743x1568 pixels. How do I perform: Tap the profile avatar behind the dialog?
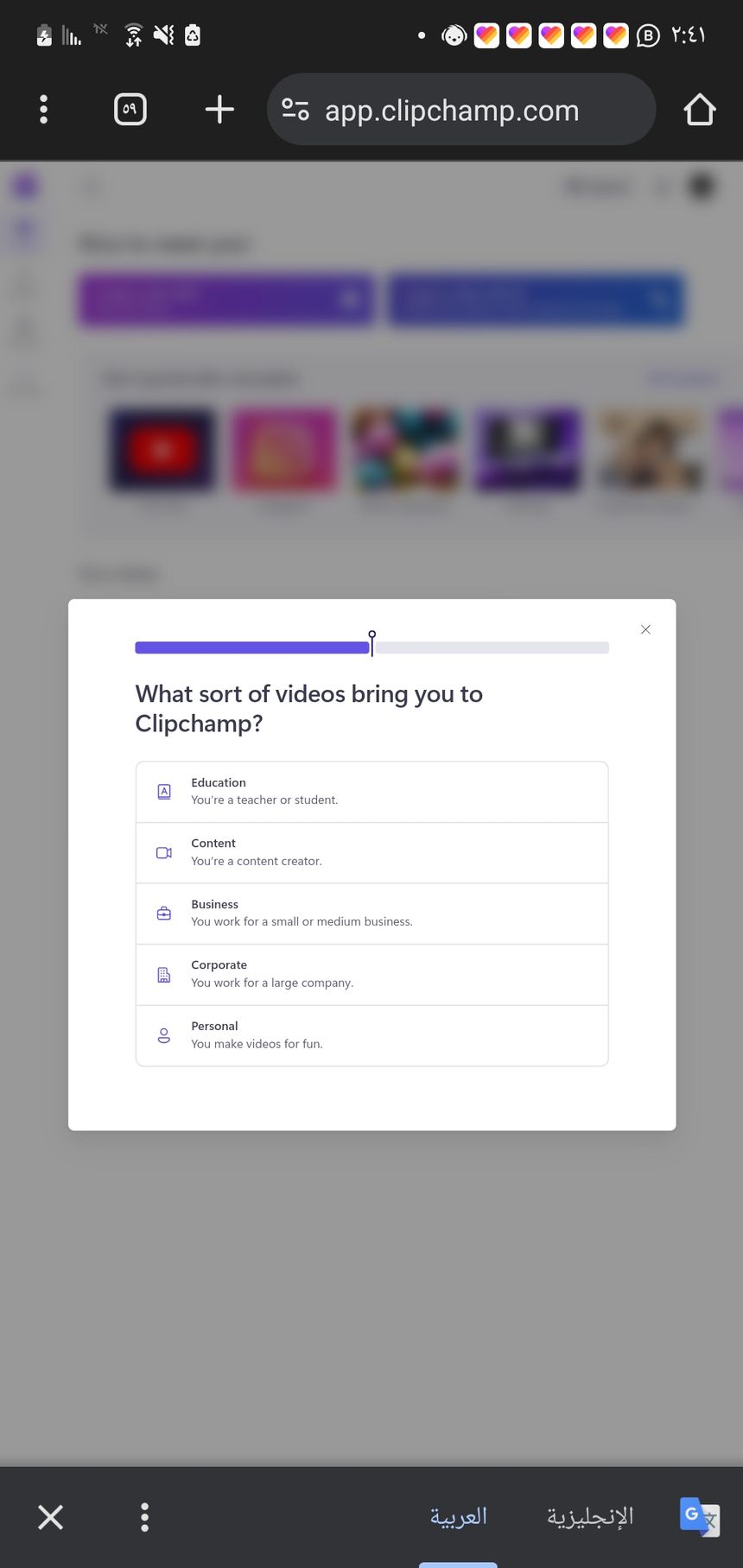click(702, 186)
